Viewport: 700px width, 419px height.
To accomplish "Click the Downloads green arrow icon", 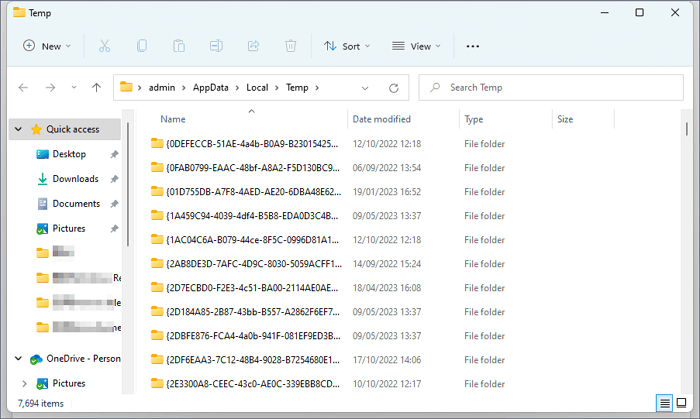I will pos(42,179).
